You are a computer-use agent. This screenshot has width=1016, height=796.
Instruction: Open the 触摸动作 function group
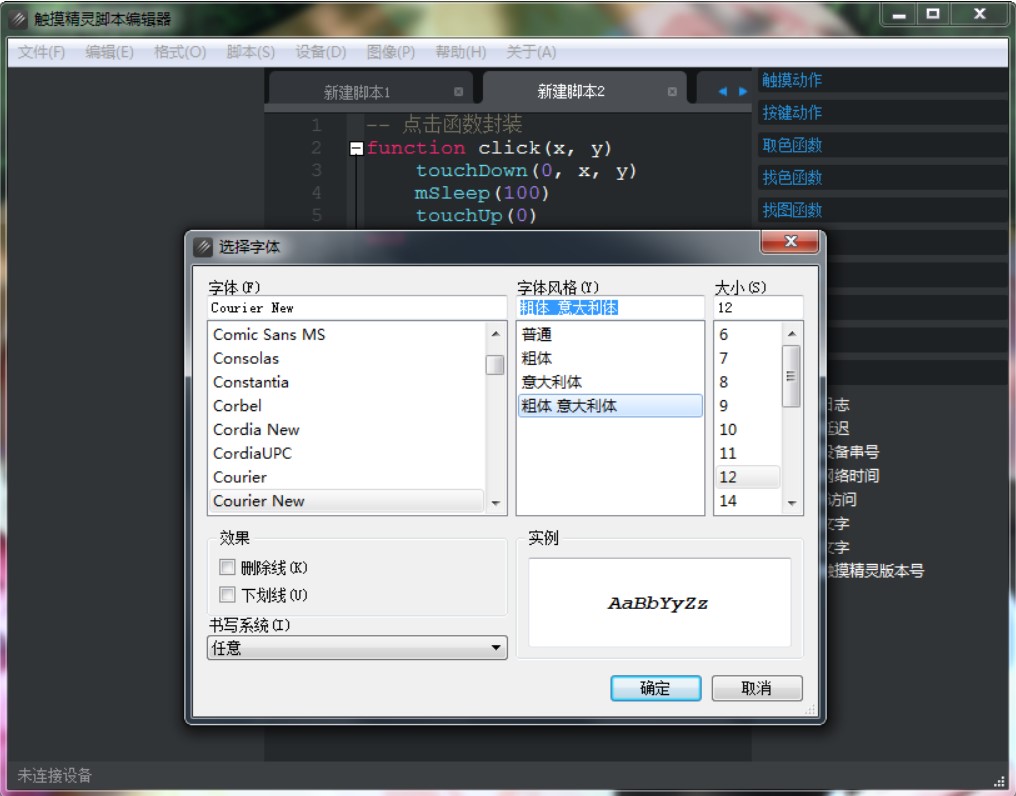(883, 80)
